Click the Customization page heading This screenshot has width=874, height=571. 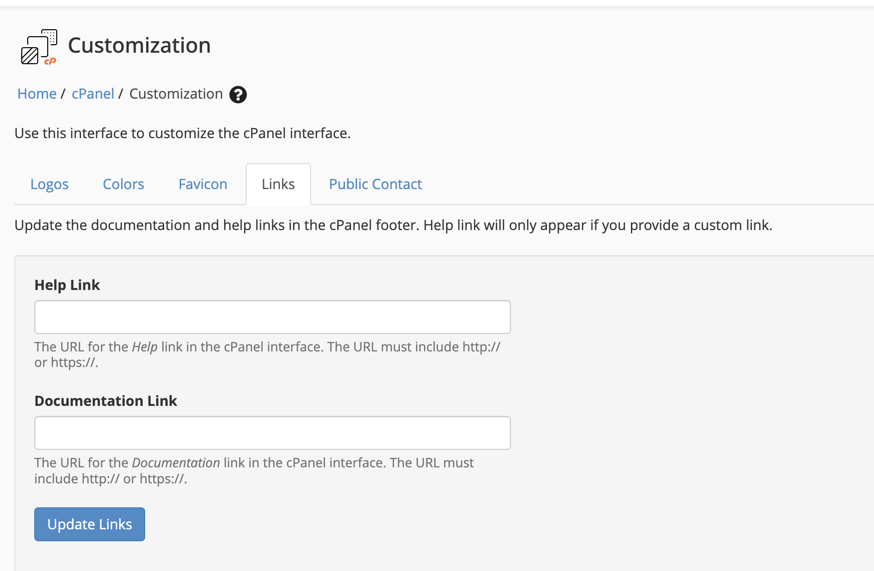(x=139, y=45)
